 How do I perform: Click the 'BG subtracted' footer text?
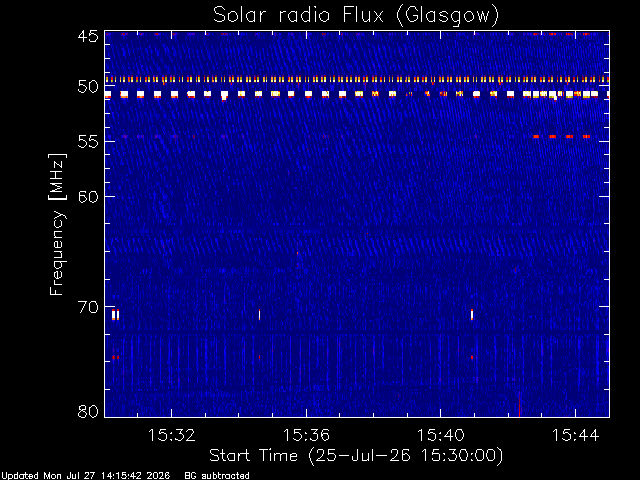pos(217,476)
